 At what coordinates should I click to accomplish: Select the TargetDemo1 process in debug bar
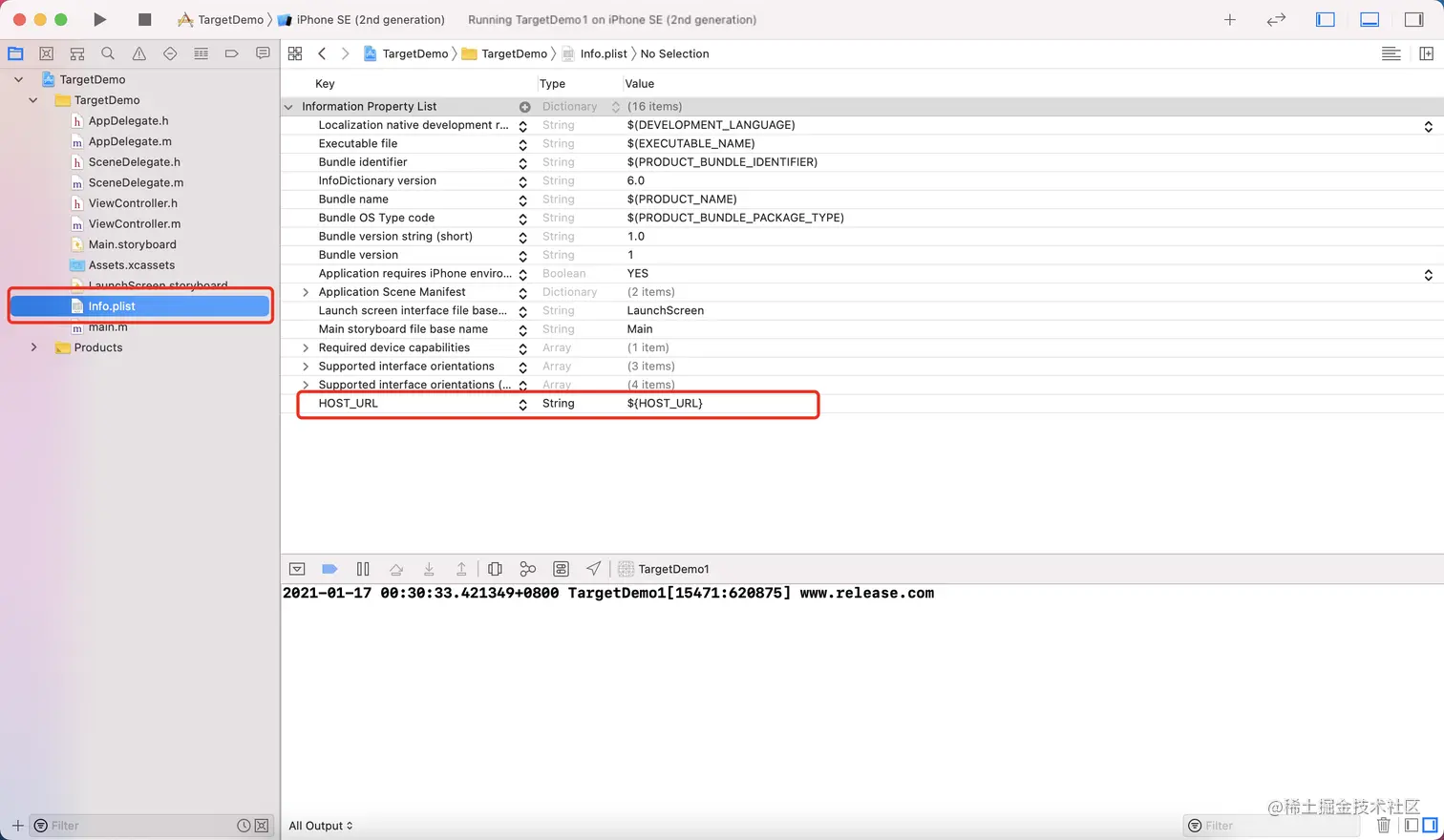664,569
